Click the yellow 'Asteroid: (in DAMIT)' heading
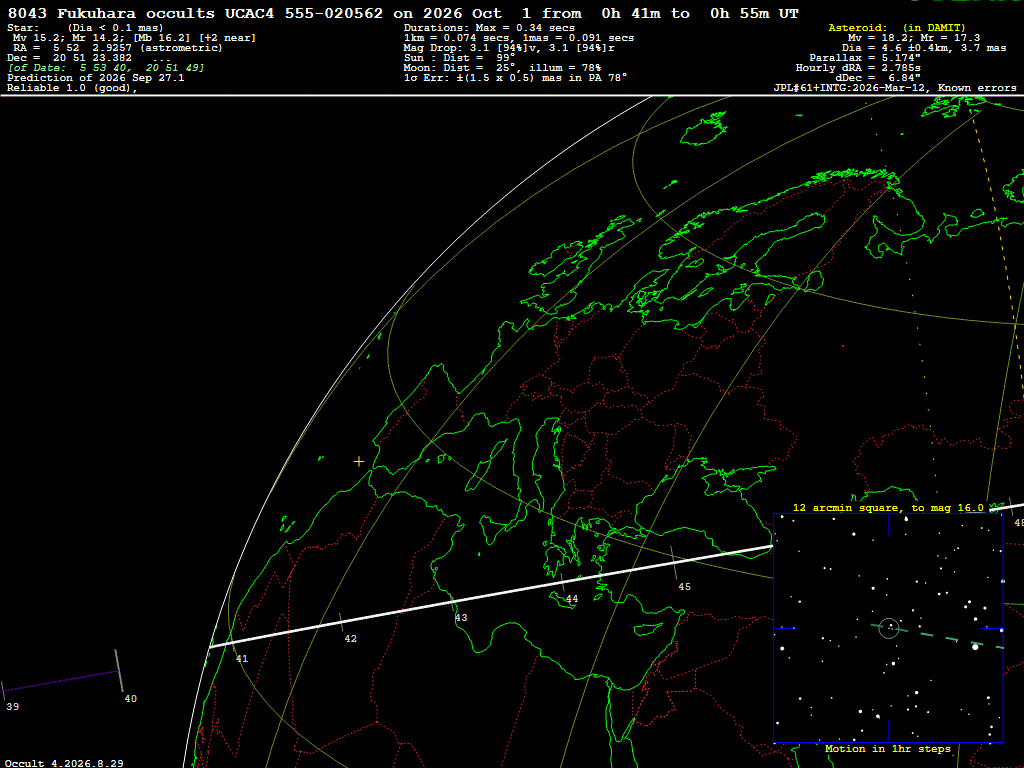The image size is (1024, 768). pos(897,28)
